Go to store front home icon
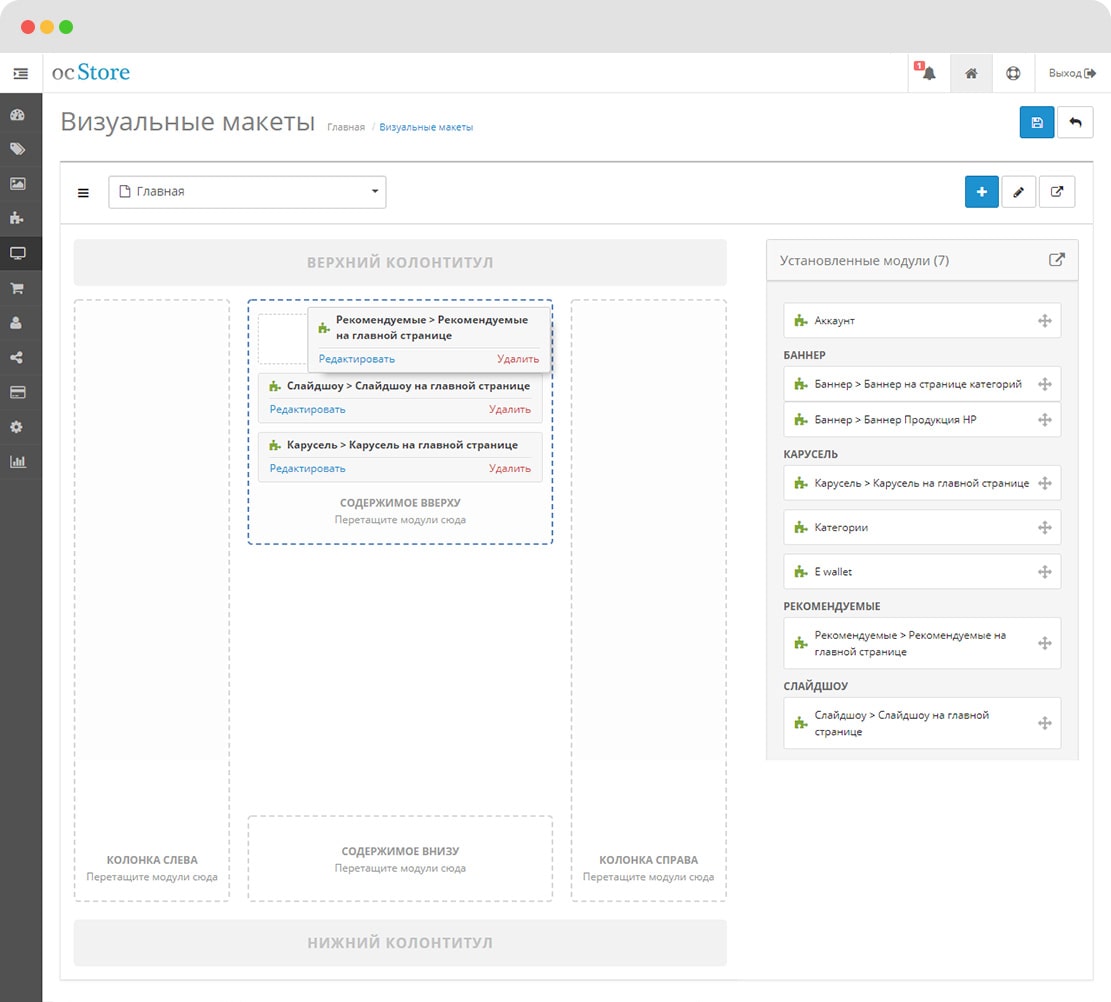Screen dimensions: 1111x1002 [x=971, y=73]
